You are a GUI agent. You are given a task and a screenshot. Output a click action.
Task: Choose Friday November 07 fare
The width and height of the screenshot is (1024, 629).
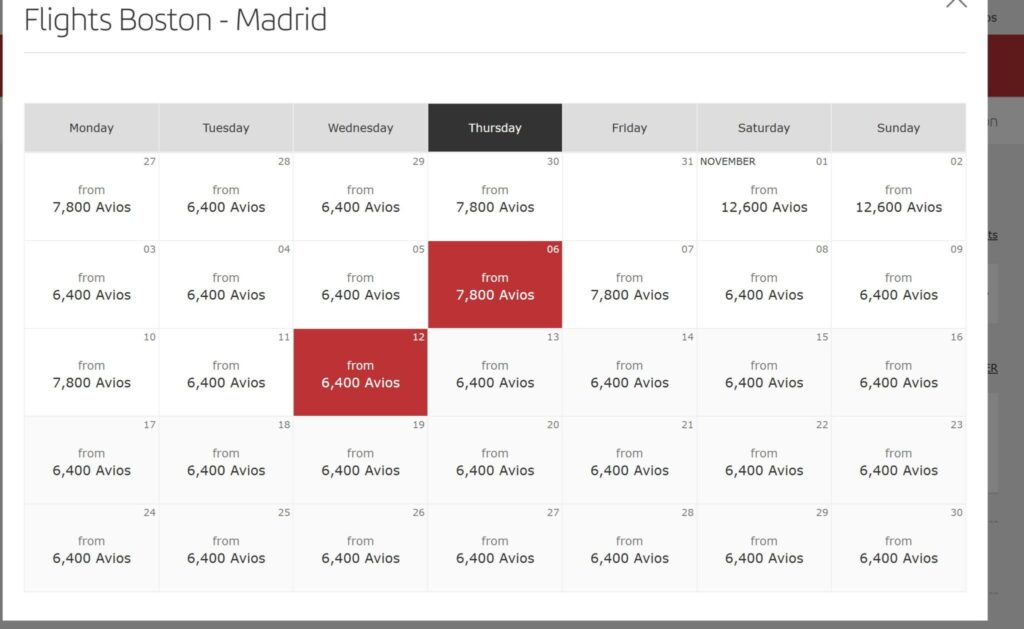coord(630,285)
